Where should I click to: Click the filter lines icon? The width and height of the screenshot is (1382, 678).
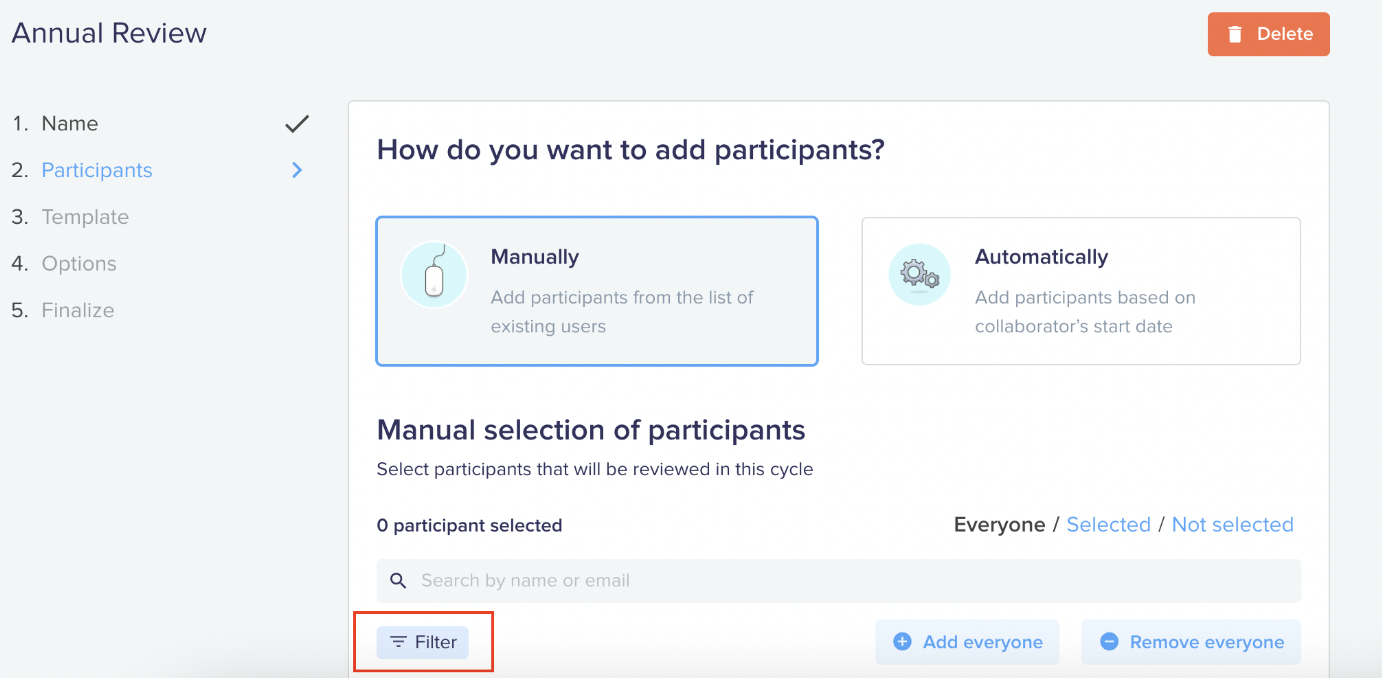click(398, 642)
